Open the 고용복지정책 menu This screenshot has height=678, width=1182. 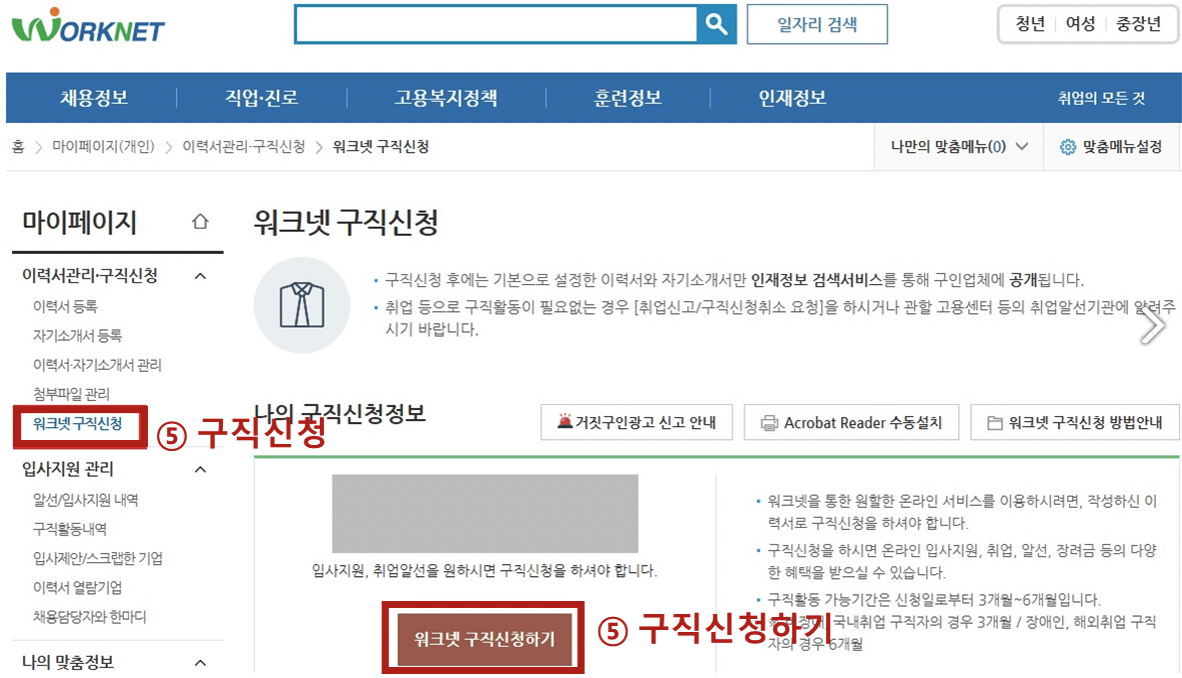(x=446, y=97)
